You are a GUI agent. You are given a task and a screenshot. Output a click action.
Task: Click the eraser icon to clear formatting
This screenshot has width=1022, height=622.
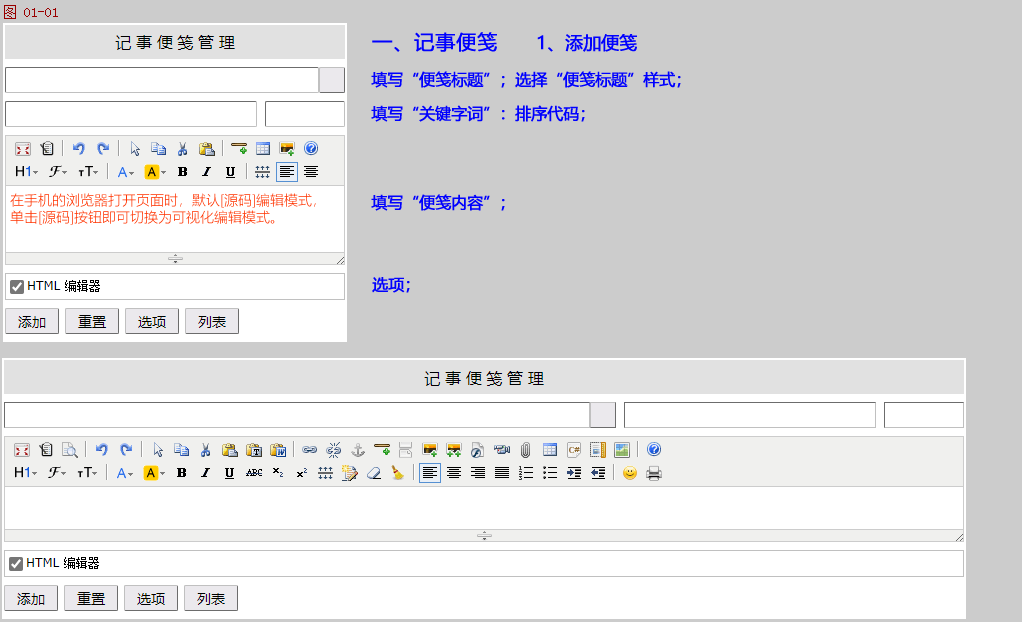pyautogui.click(x=374, y=473)
